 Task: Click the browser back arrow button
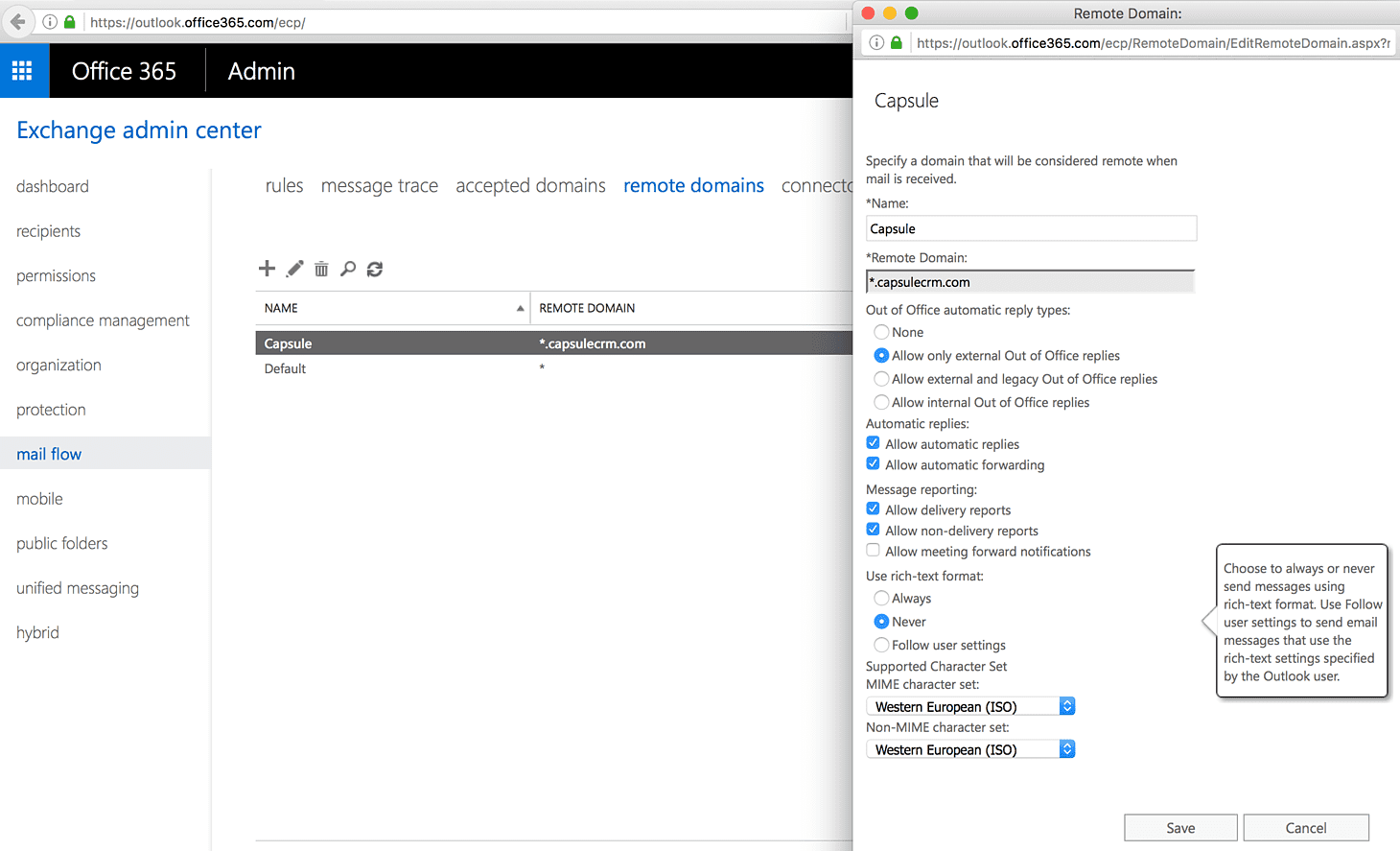coord(17,21)
